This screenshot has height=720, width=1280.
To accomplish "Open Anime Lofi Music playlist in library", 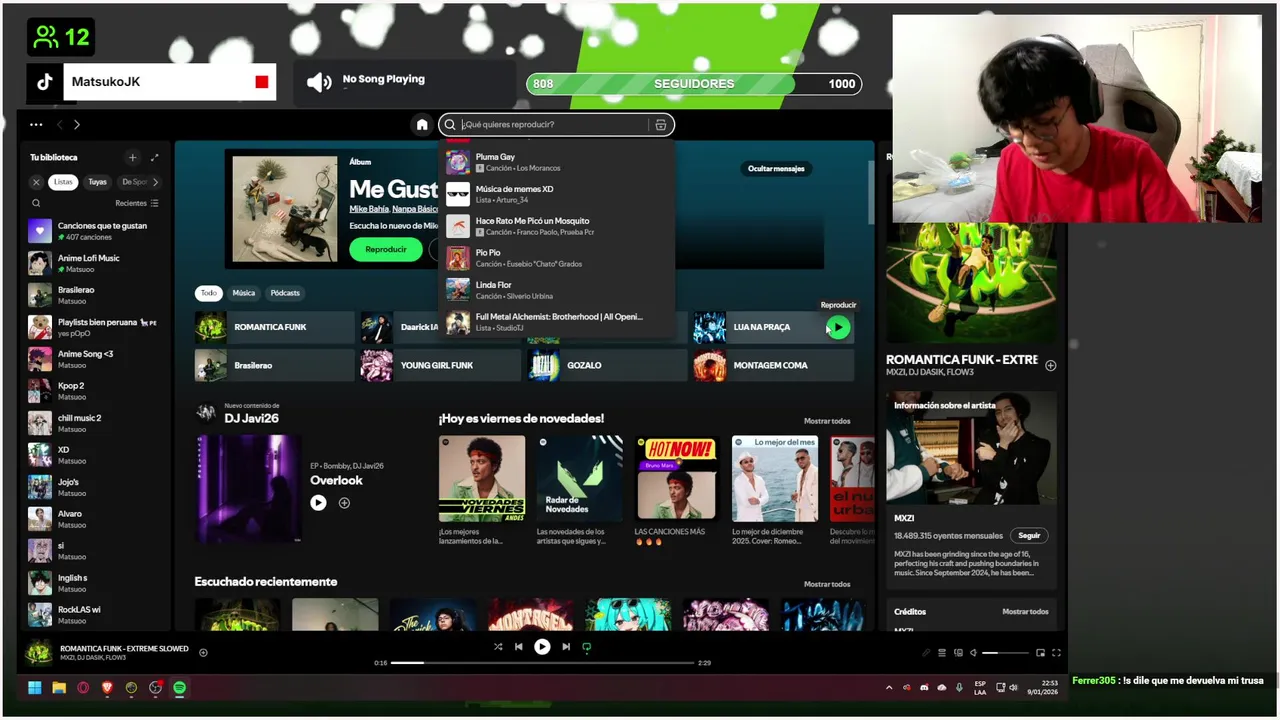I will (95, 263).
